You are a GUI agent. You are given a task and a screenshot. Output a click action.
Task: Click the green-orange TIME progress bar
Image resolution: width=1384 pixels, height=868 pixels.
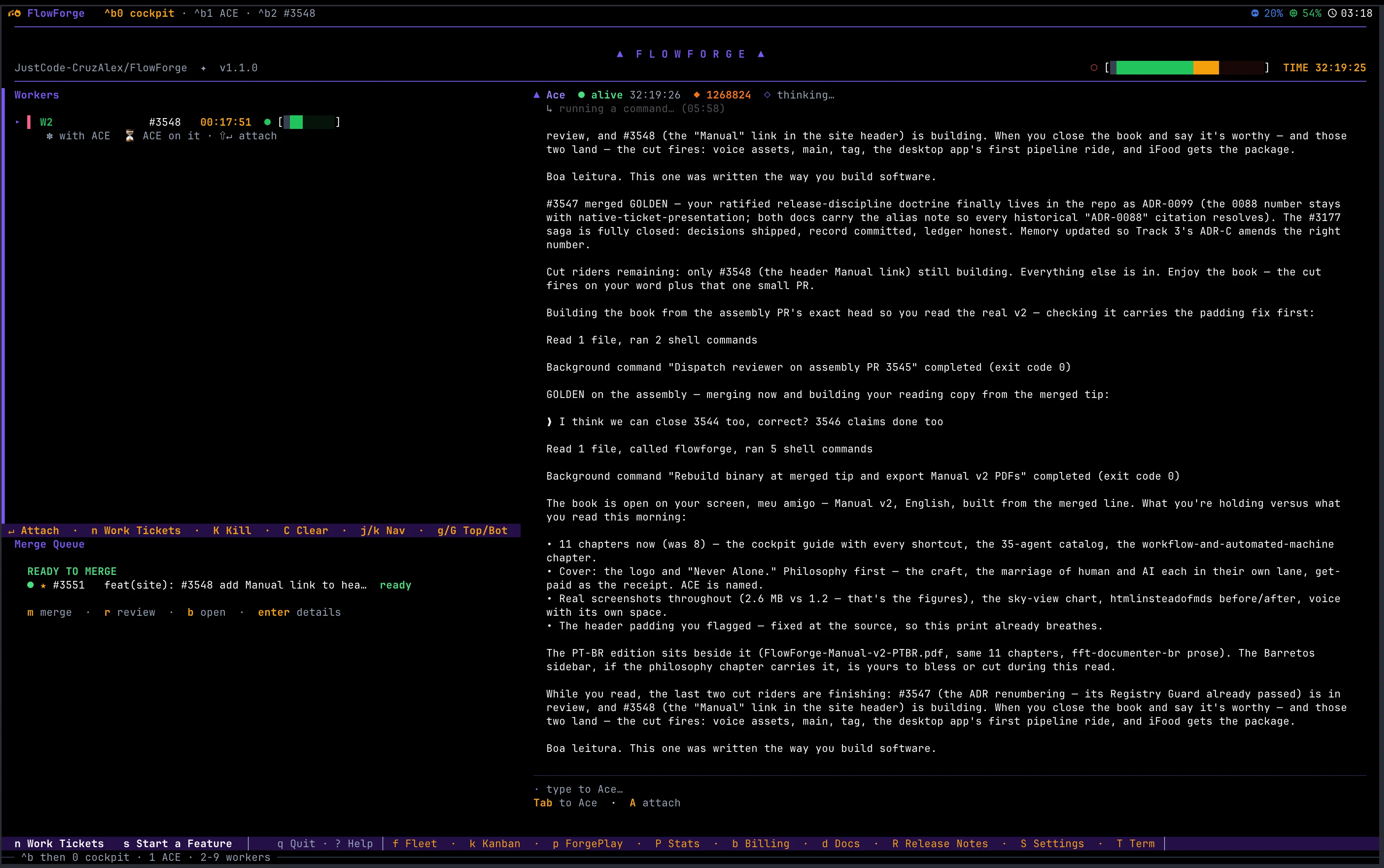[x=1187, y=68]
